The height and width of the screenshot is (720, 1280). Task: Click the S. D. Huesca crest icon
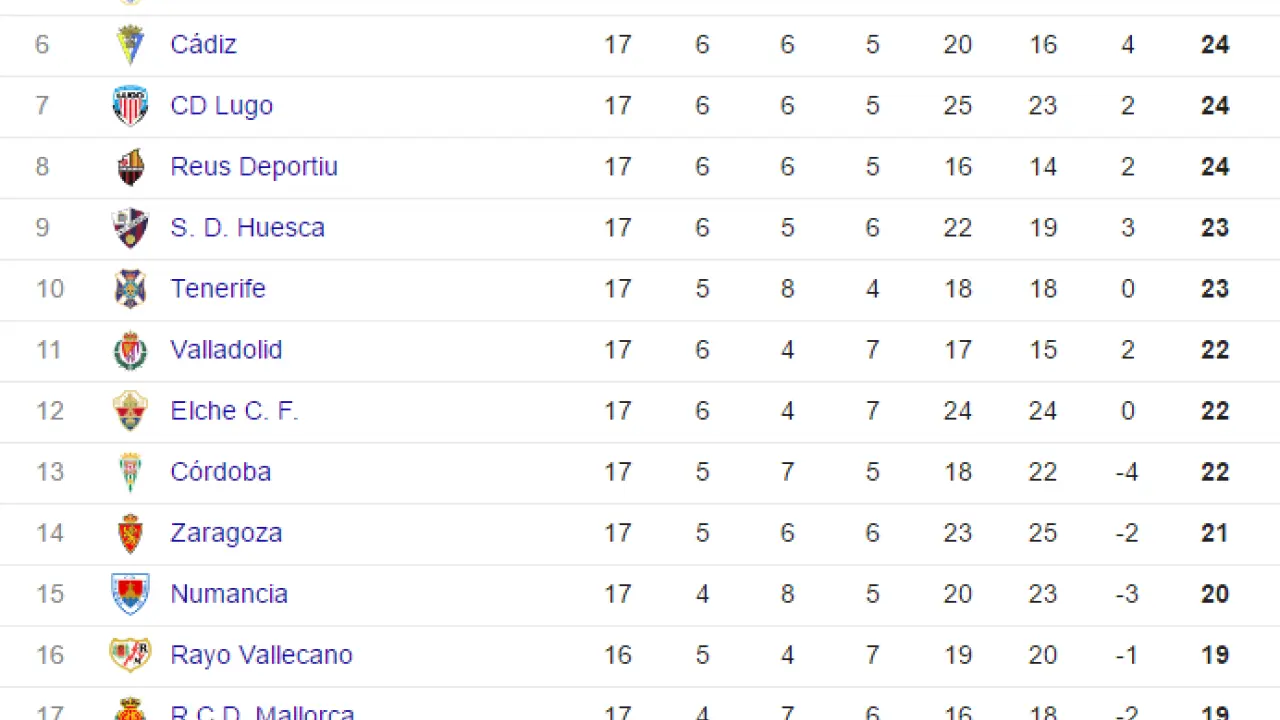click(x=130, y=228)
